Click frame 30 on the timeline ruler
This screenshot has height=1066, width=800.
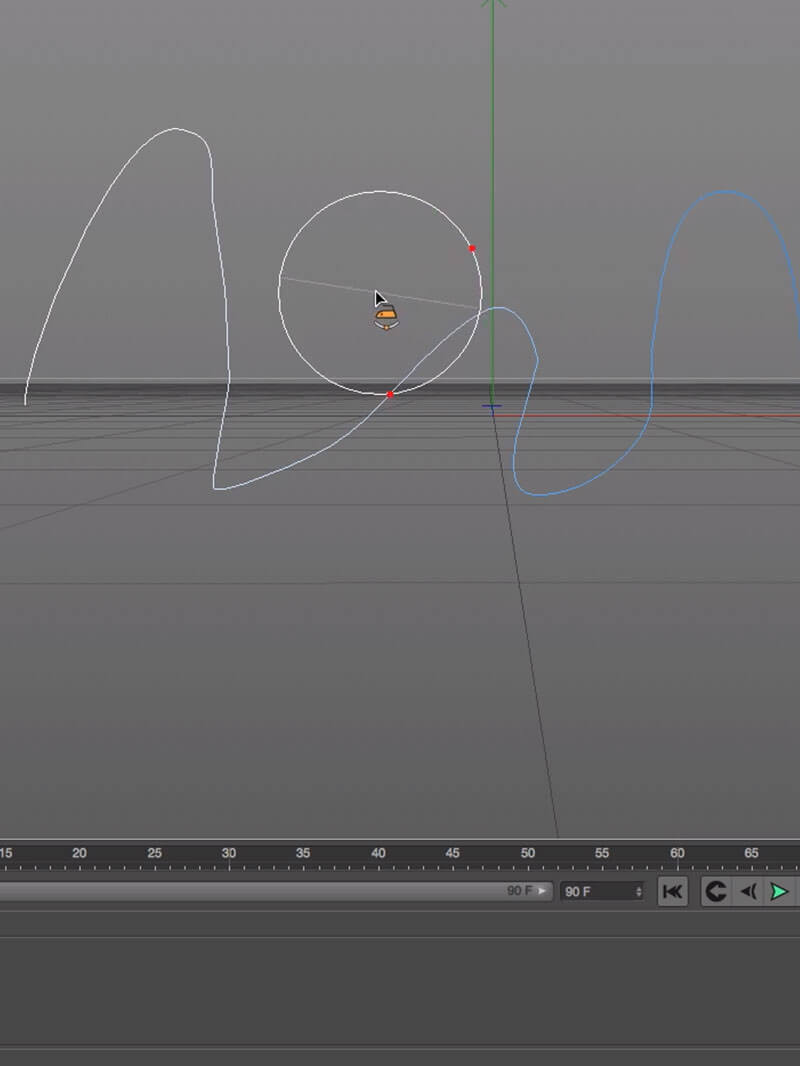click(x=228, y=853)
